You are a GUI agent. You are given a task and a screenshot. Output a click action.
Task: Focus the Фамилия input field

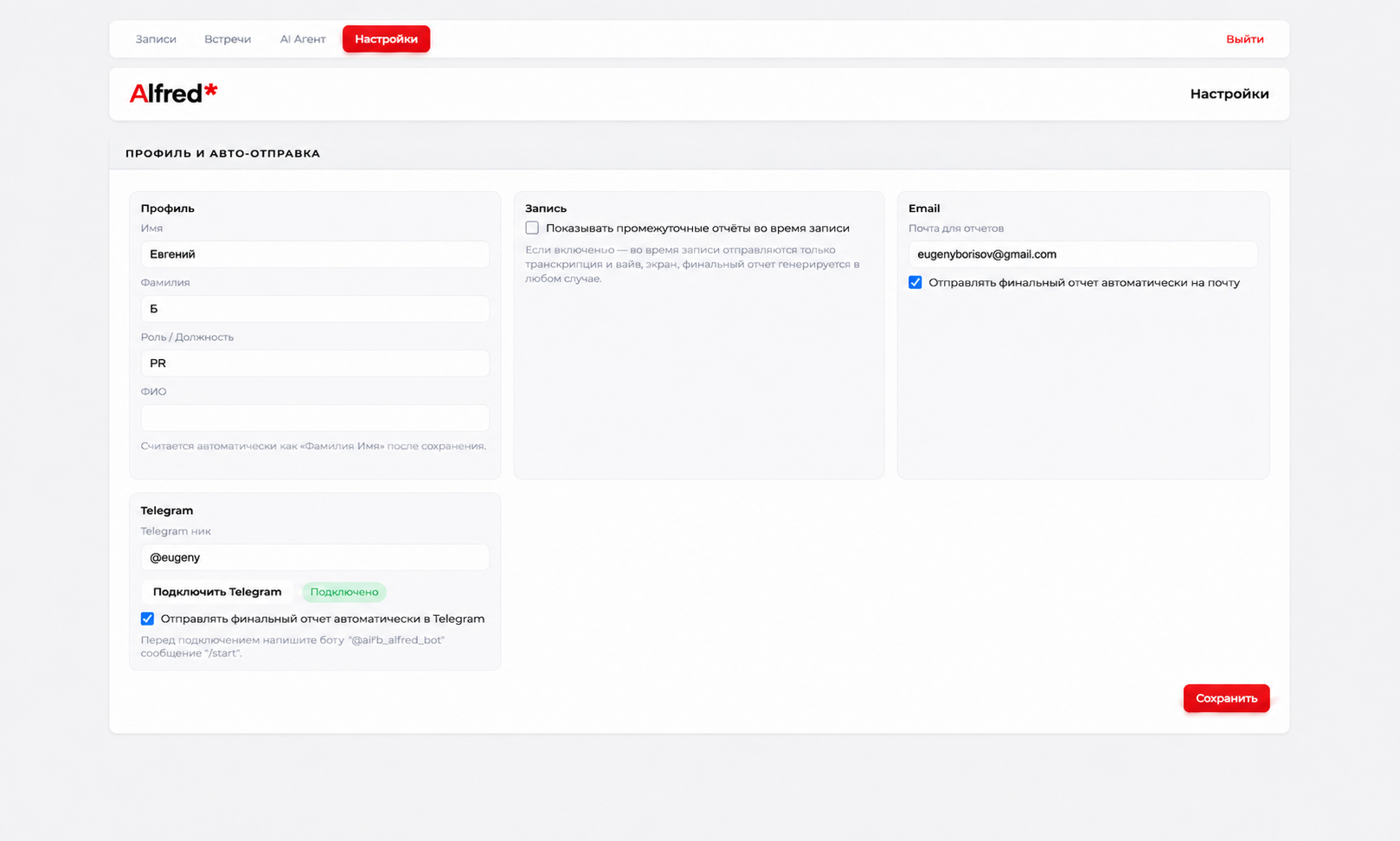click(x=315, y=309)
